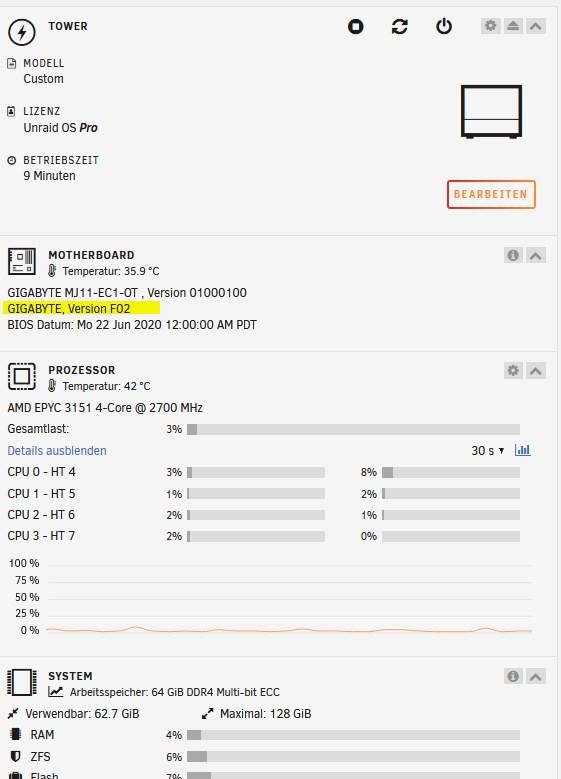Open the Motherboard info icon
561x779 pixels.
(513, 255)
